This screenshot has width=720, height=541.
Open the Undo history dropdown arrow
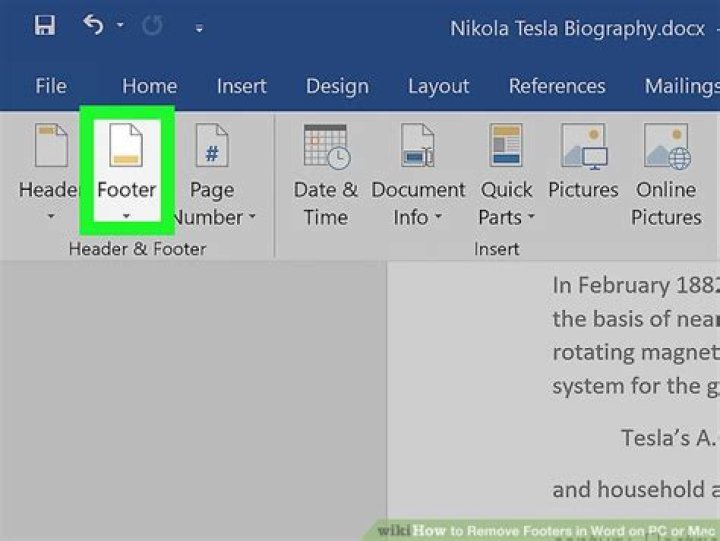120,25
